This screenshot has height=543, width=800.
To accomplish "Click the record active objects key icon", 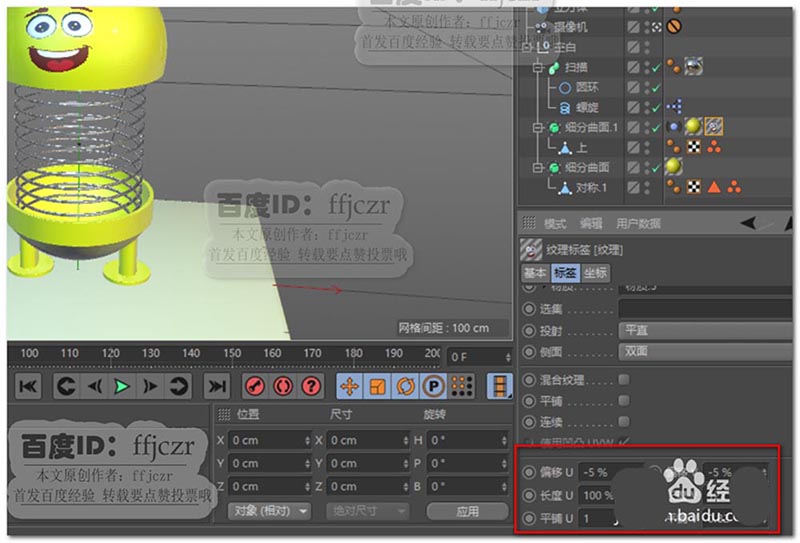I will 255,386.
